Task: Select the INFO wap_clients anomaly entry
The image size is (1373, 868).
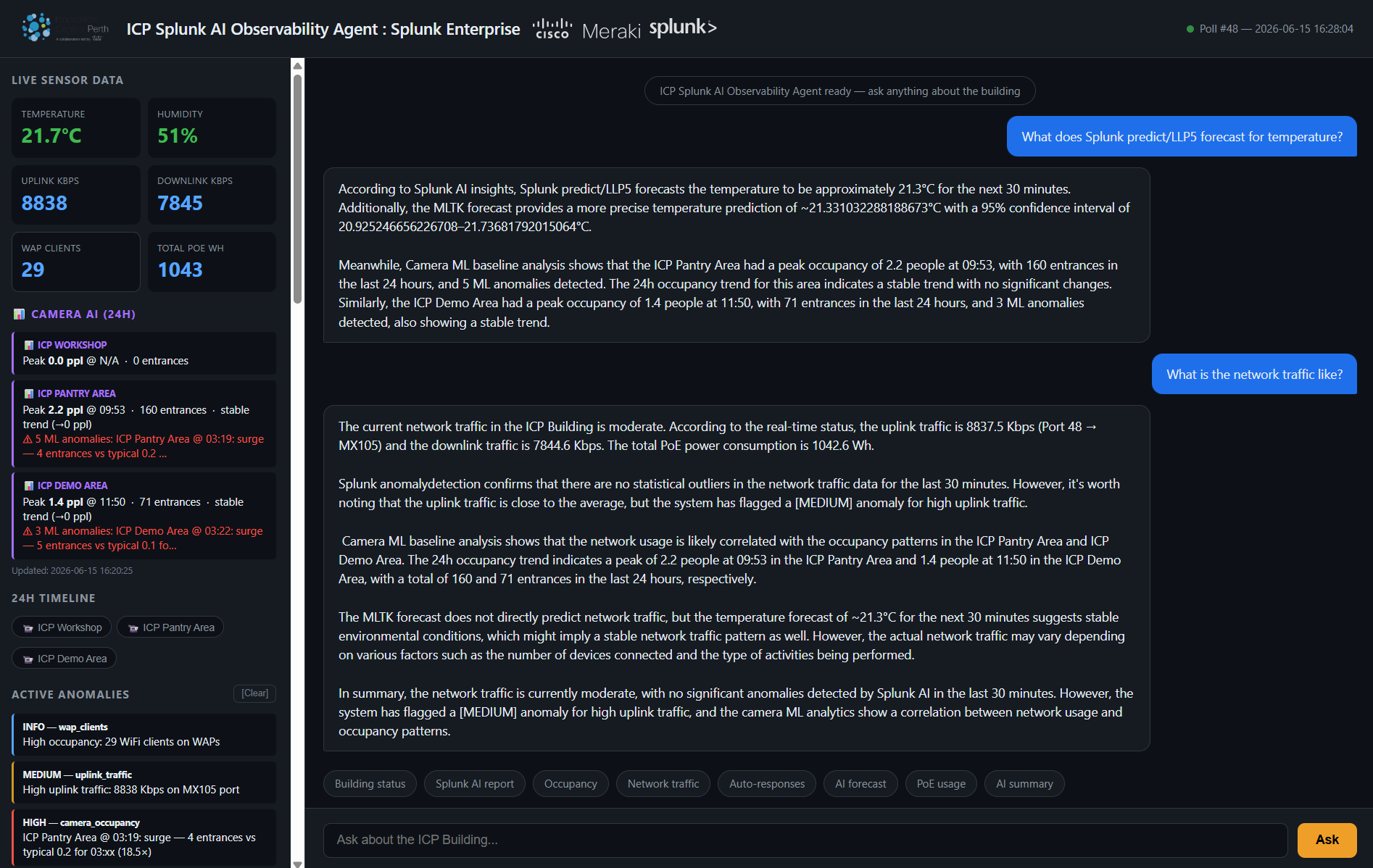Action: coord(144,735)
